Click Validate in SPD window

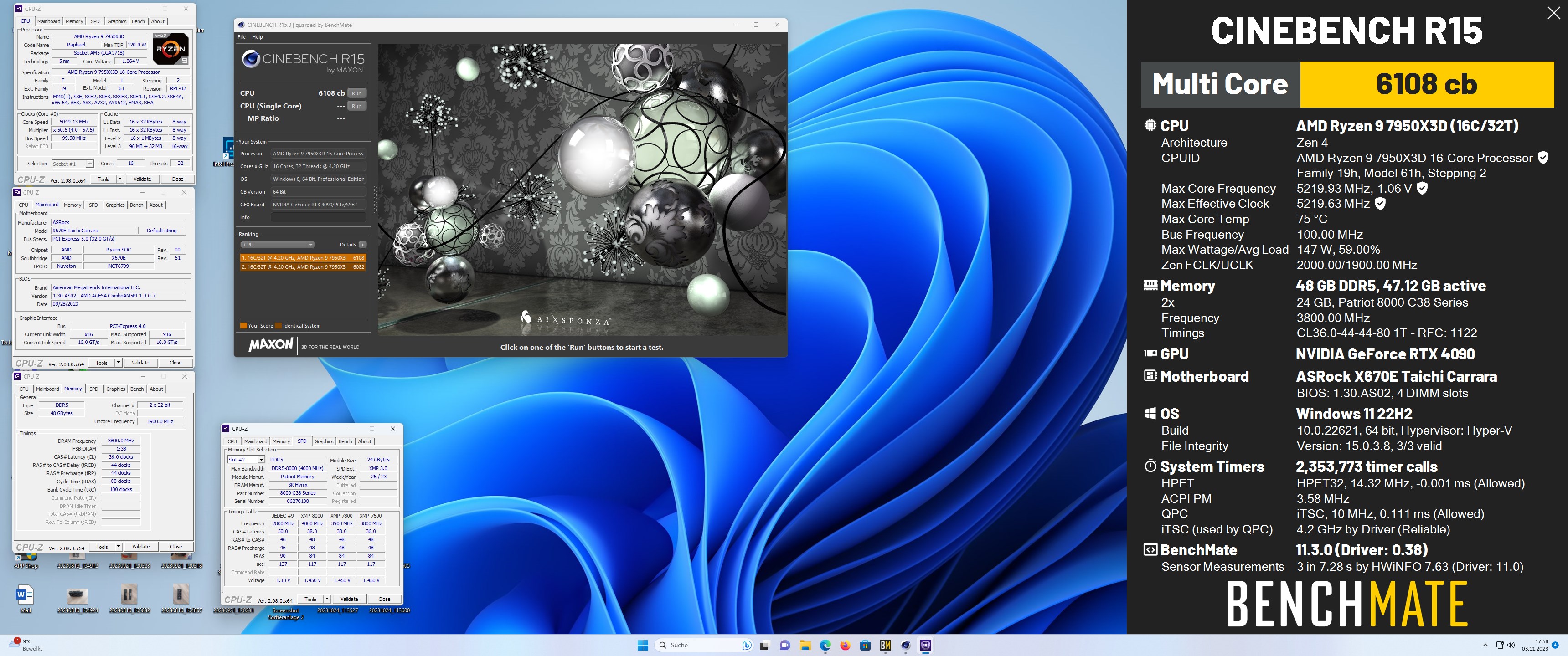tap(350, 599)
